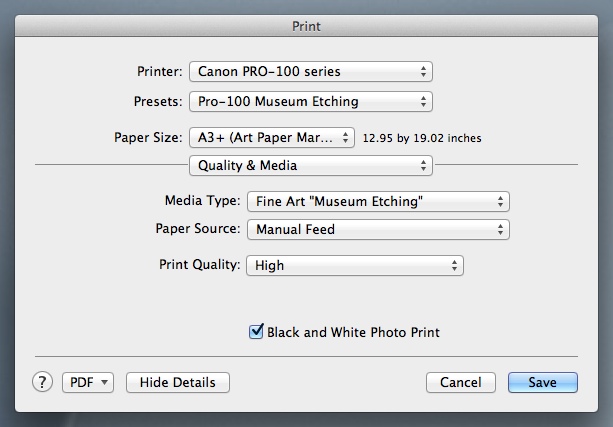The image size is (613, 427).
Task: Open the Paper Size dropdown showing A3+
Action: 272,137
